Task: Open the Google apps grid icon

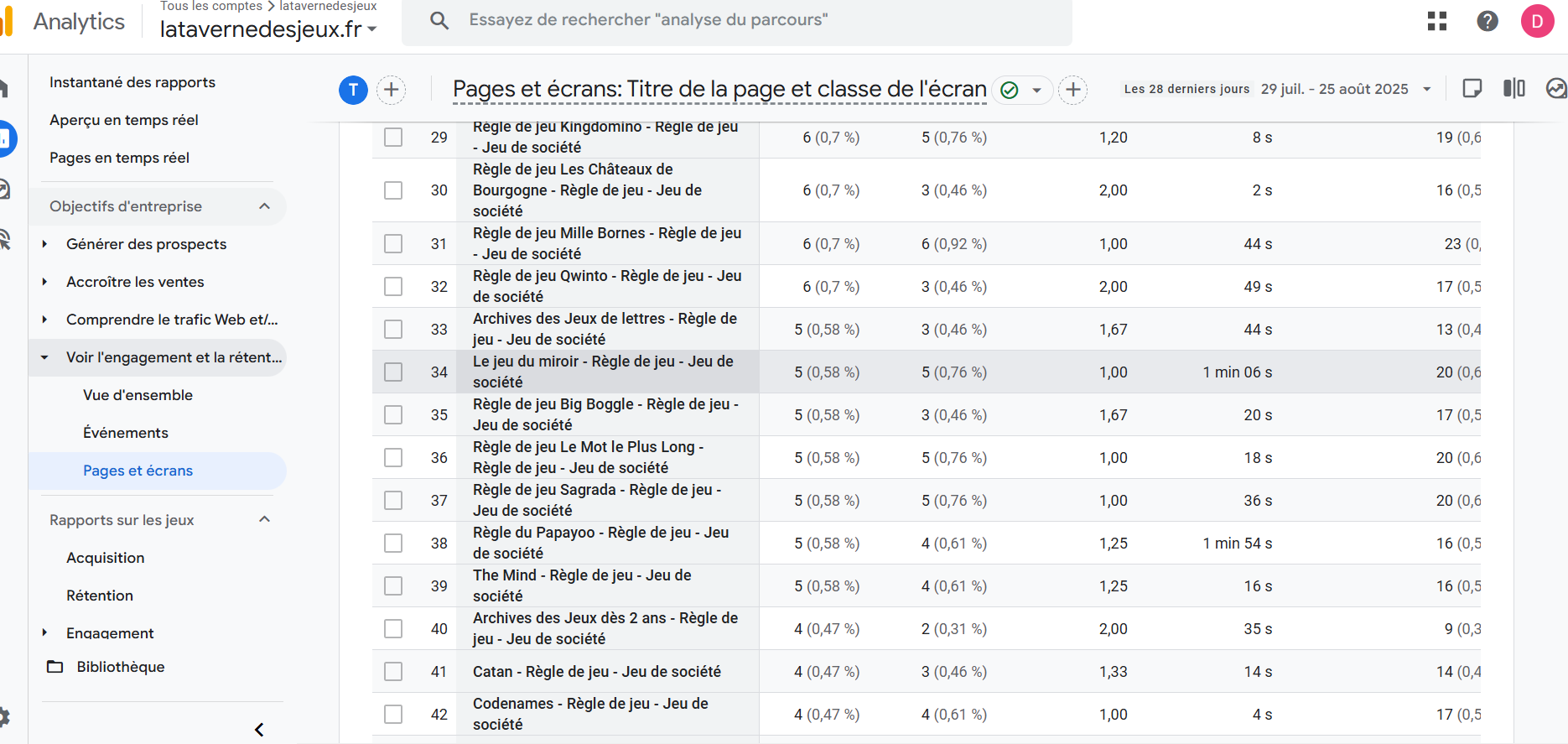Action: point(1437,21)
